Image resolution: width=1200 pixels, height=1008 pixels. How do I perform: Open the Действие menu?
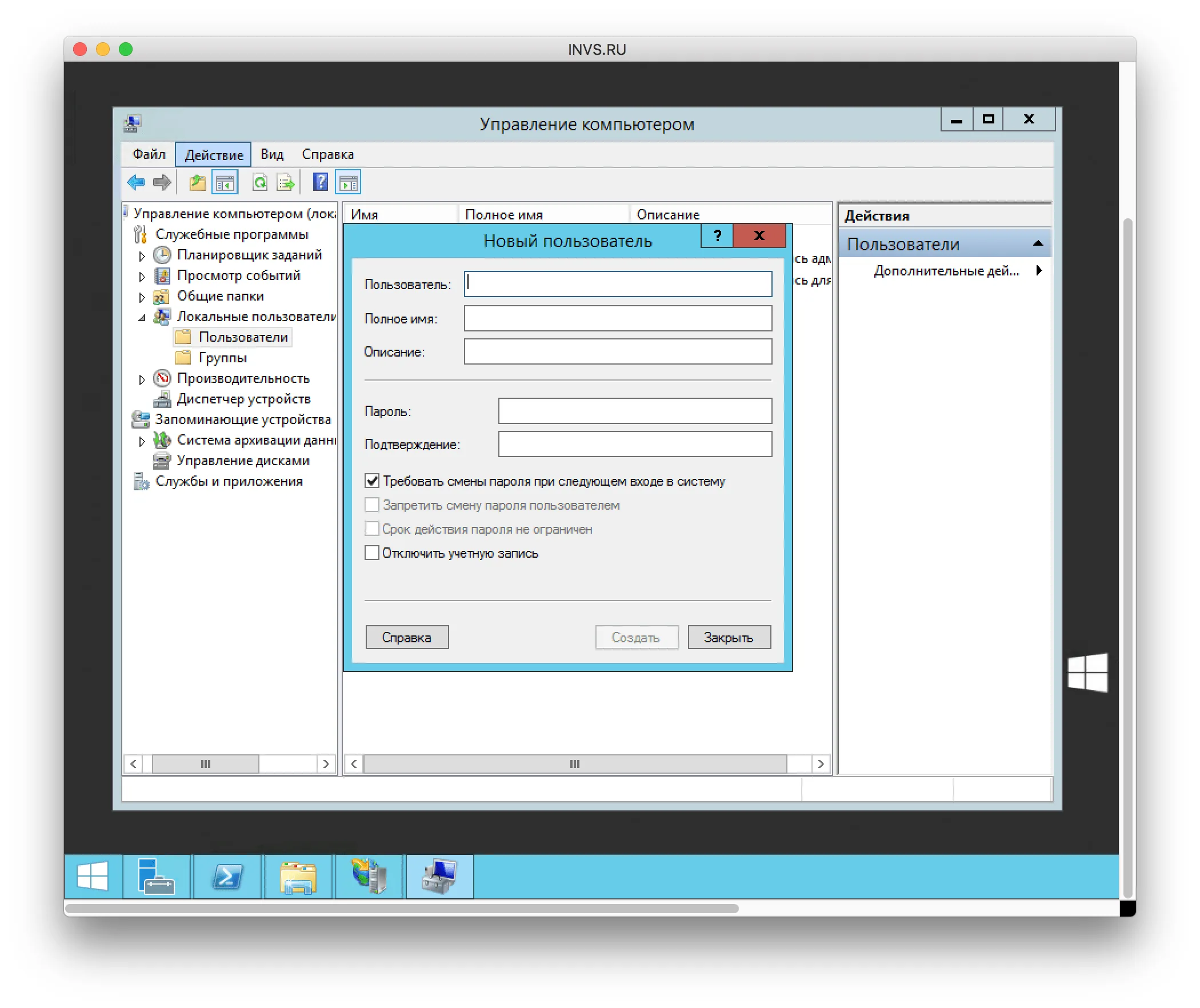coord(213,154)
